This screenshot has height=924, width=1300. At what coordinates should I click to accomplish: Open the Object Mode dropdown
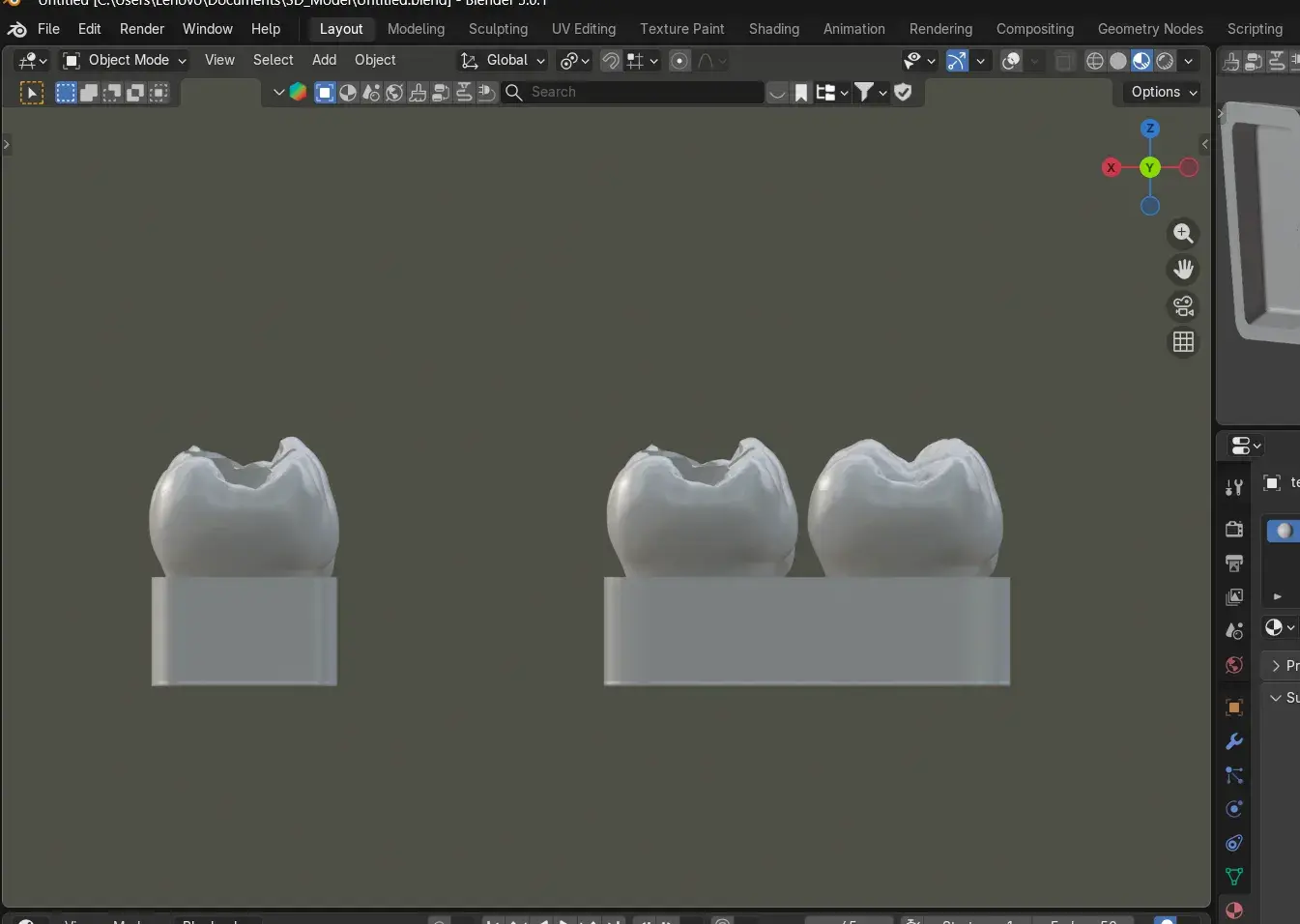[x=125, y=60]
